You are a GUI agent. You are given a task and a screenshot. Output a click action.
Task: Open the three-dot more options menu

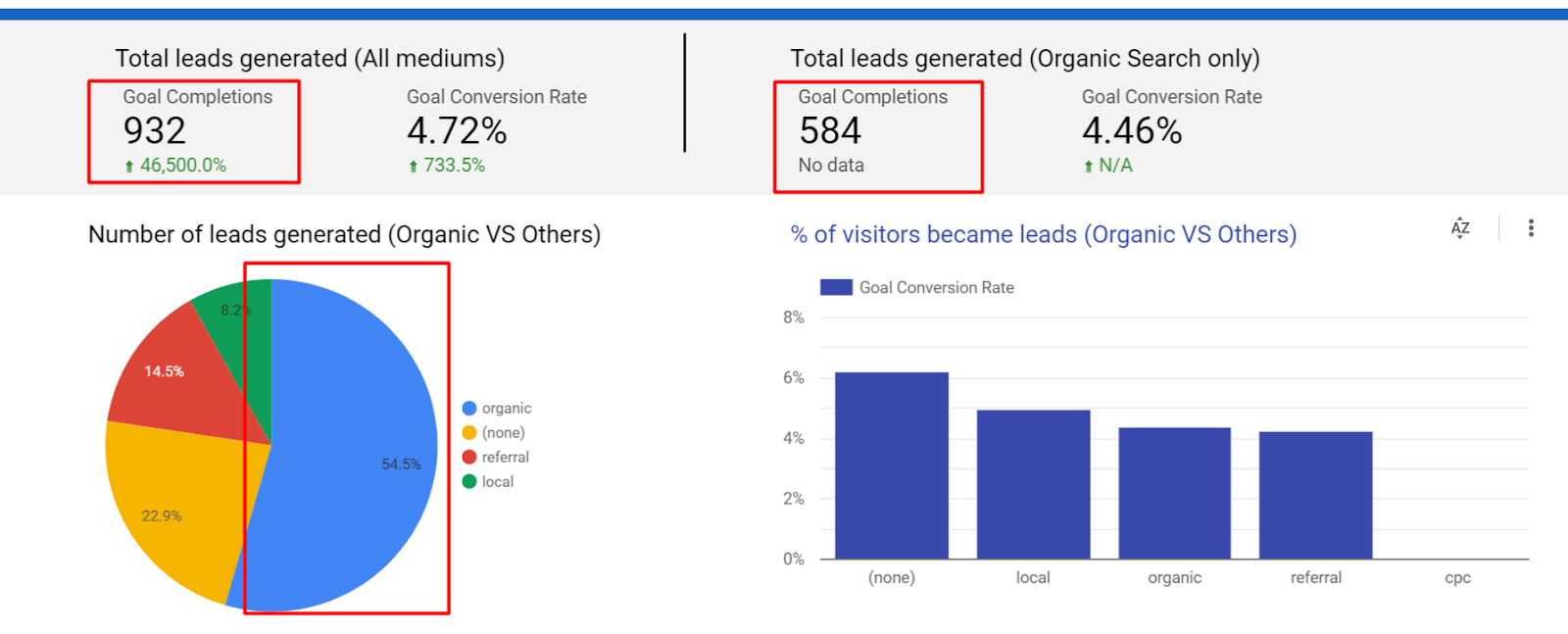(x=1531, y=228)
